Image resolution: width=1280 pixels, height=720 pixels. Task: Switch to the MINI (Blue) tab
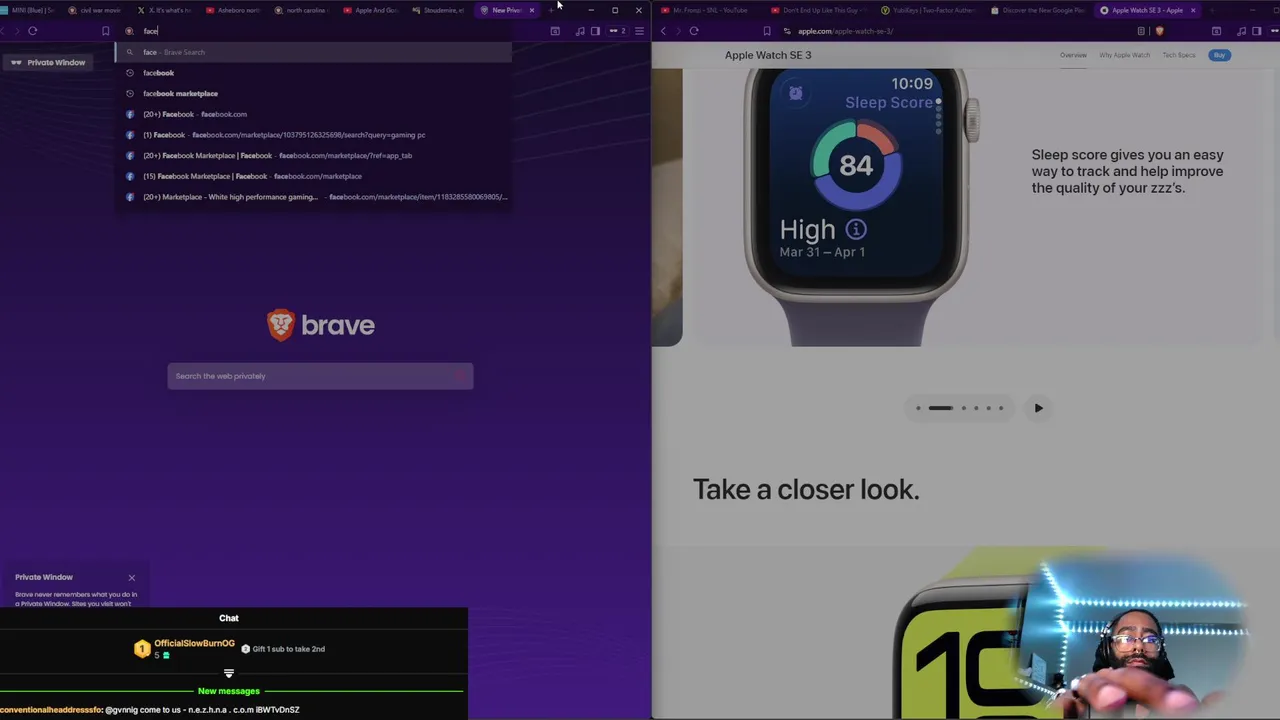[30, 10]
